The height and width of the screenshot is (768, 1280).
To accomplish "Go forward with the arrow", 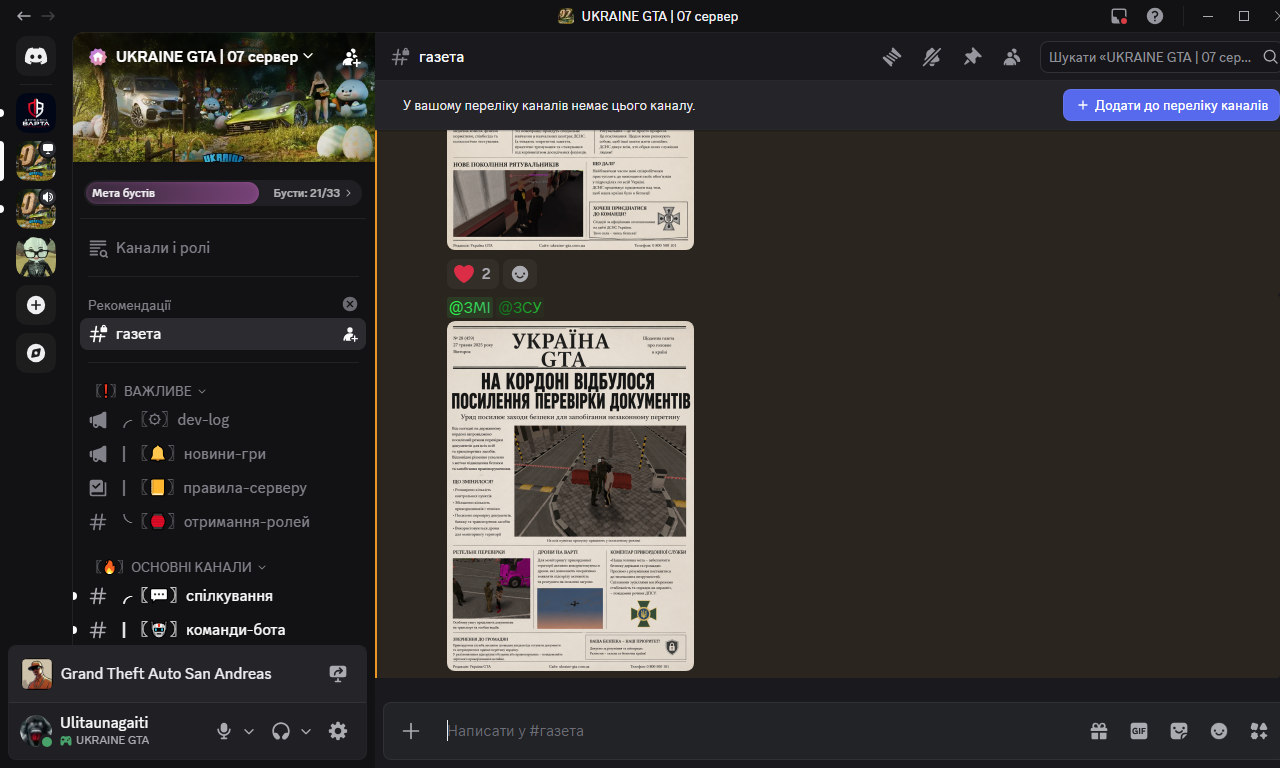I will (x=48, y=16).
